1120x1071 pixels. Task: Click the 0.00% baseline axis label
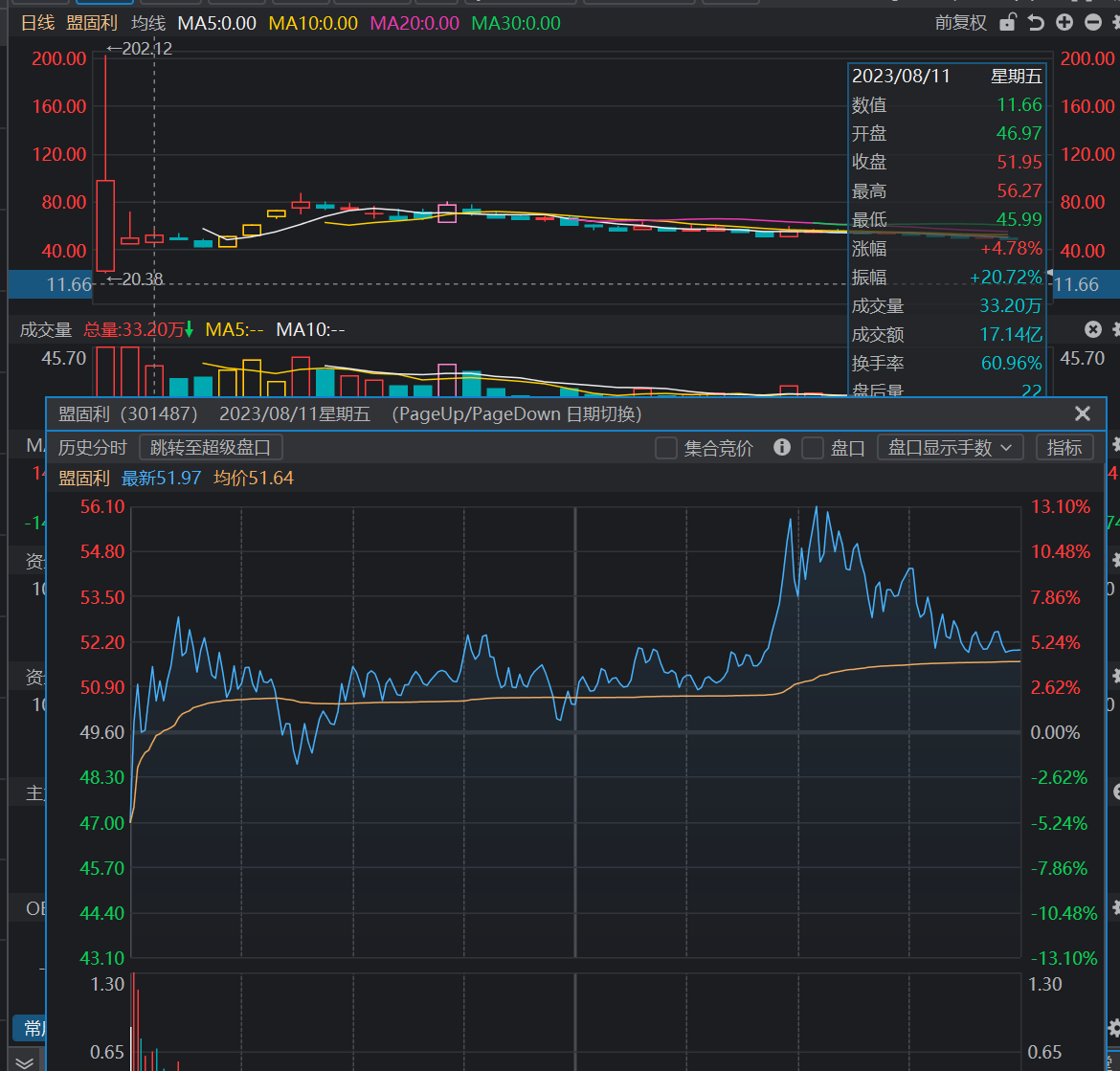pos(1055,732)
